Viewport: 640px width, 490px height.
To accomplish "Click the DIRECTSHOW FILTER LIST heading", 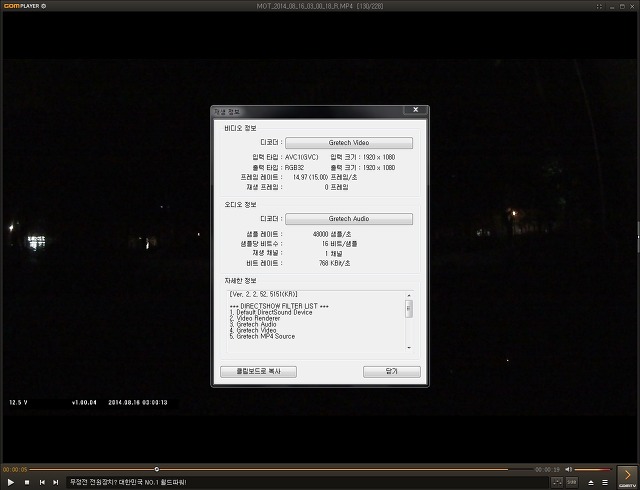I will 279,306.
